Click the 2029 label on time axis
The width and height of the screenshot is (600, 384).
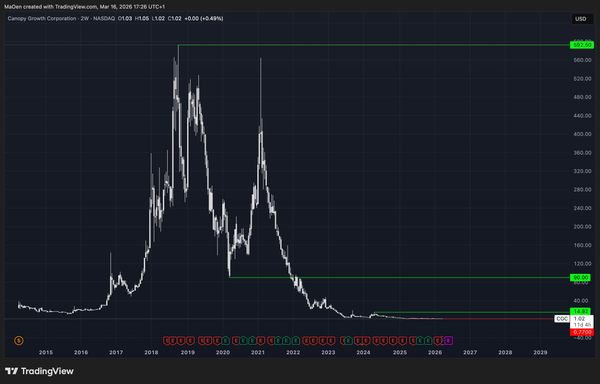541,352
